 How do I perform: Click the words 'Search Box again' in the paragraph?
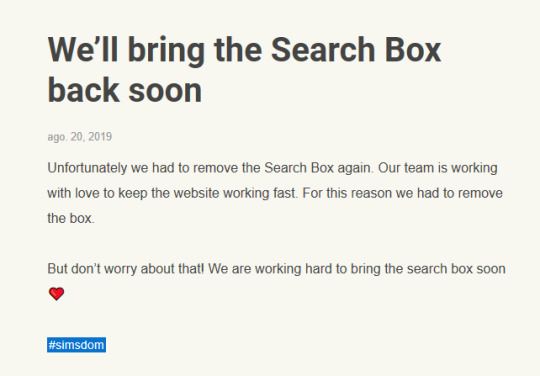[x=318, y=168]
